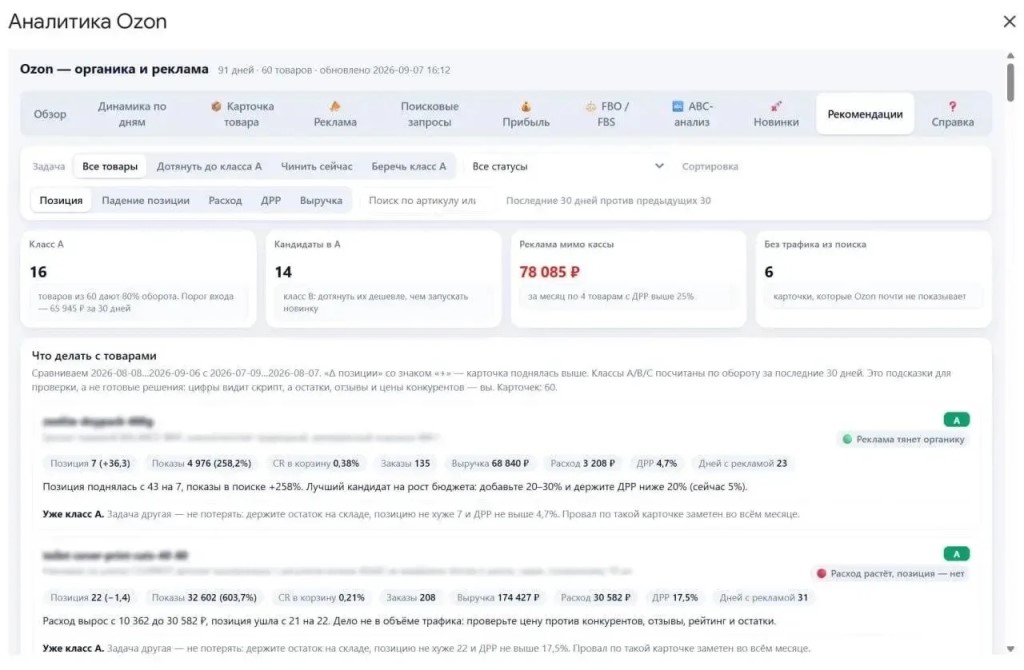Viewport: 1024px width, 670px height.
Task: Choose the Выручка sort option
Action: (321, 200)
